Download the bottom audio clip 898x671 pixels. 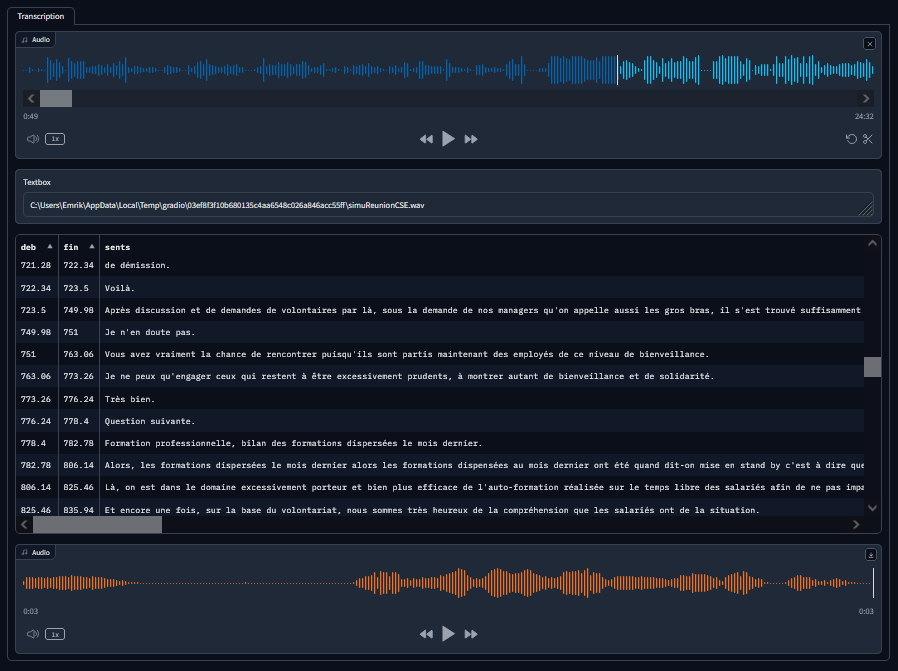click(x=869, y=552)
